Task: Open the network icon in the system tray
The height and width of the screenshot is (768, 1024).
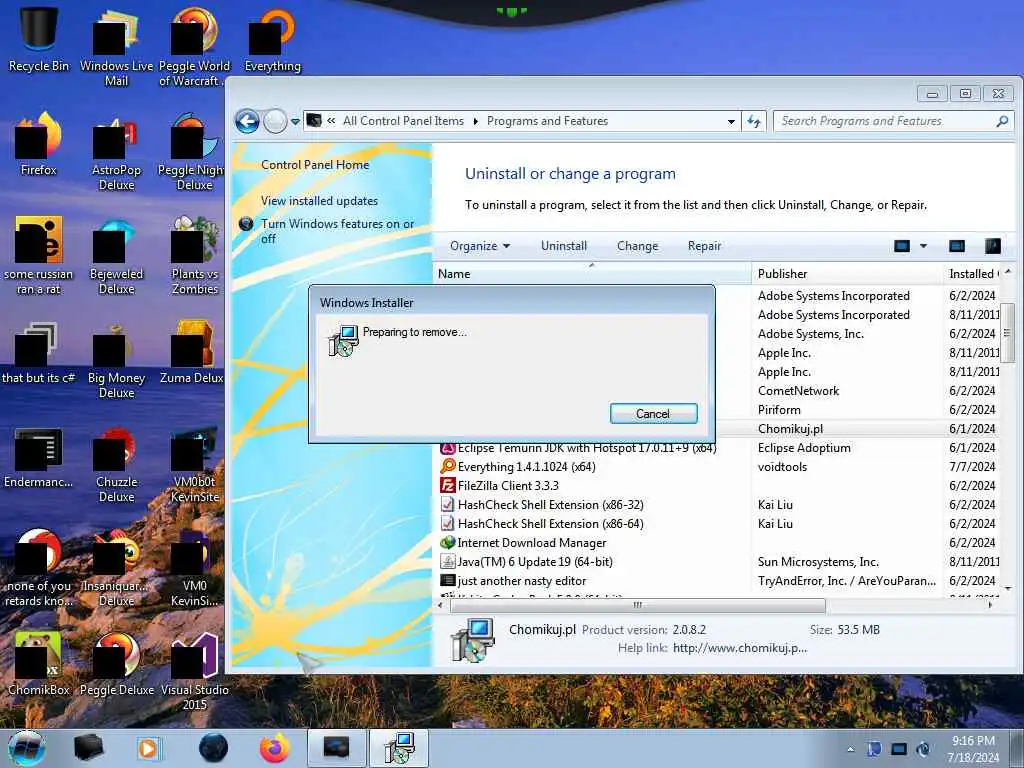Action: tap(899, 749)
